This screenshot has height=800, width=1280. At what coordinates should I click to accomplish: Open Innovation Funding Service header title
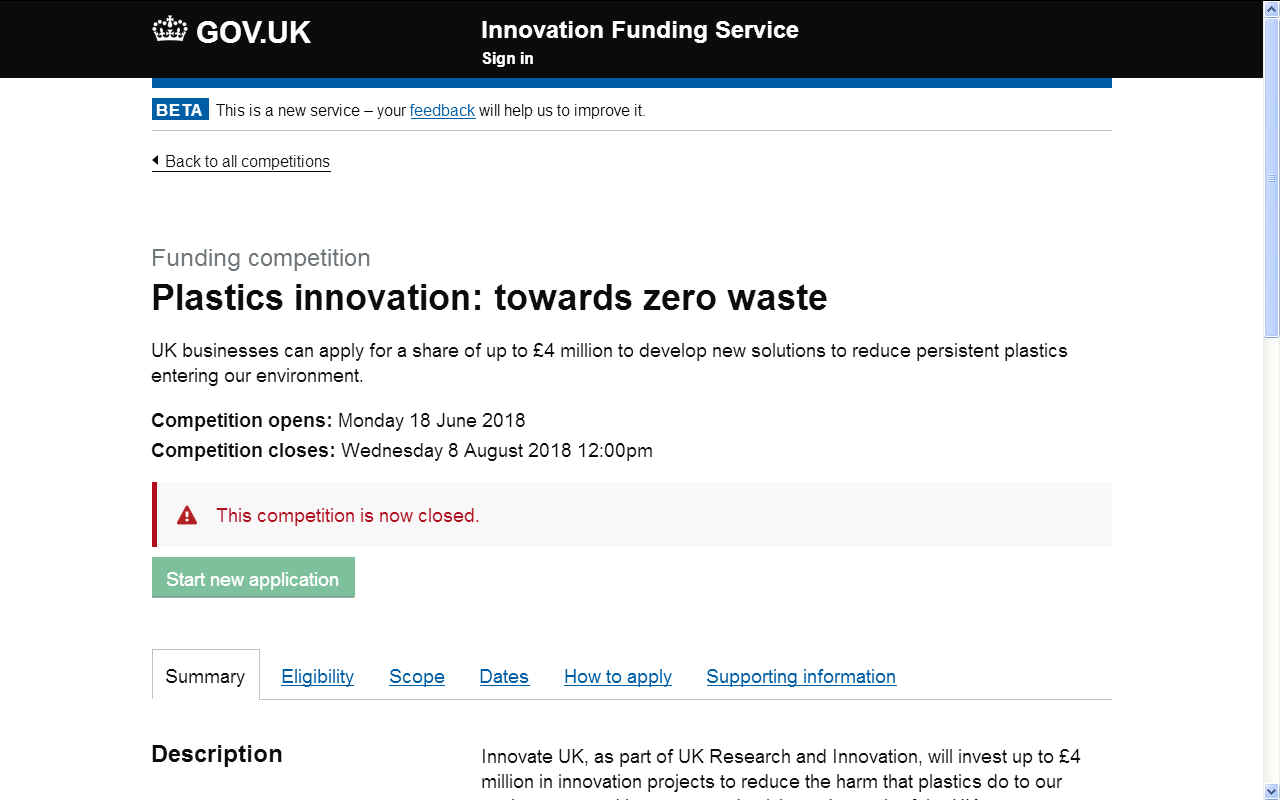639,30
